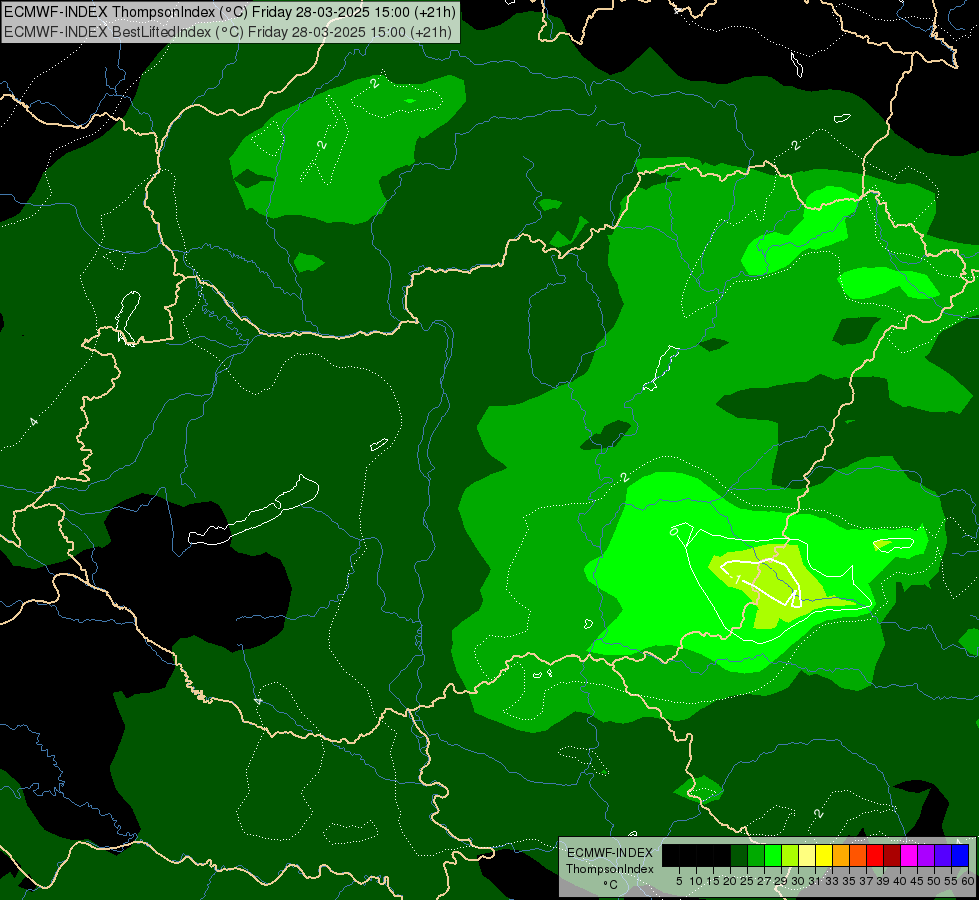Select the indigo 50–55 legend swatch
Screen dimensions: 979x900
pos(943,856)
